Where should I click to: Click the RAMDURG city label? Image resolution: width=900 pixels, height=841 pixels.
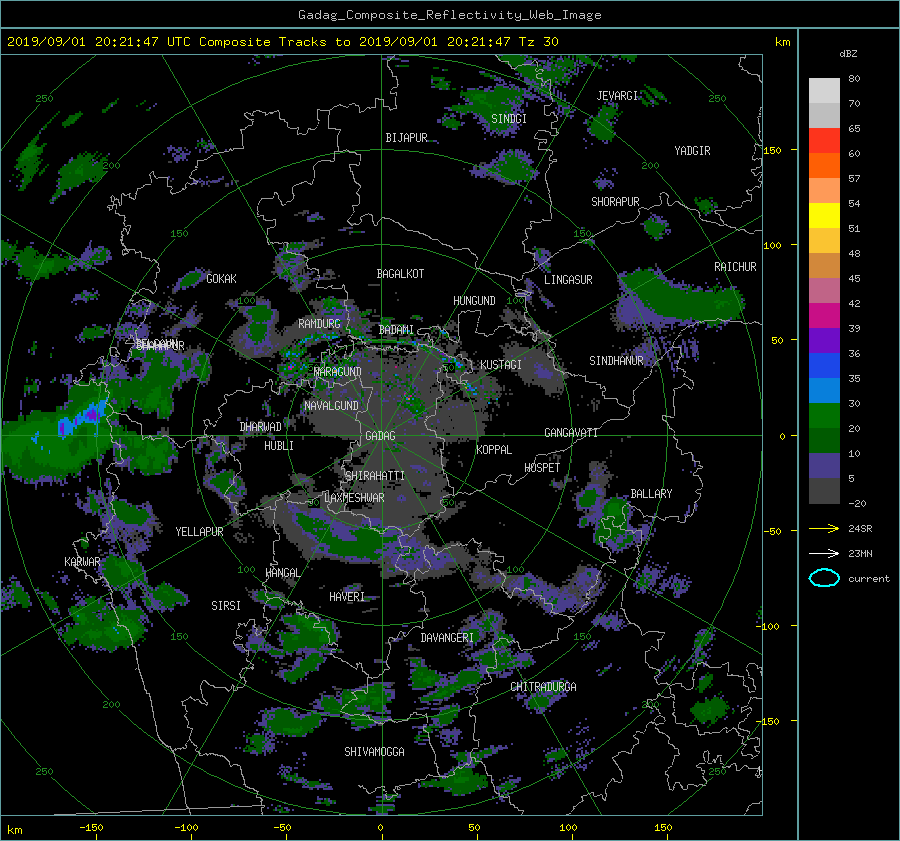(319, 324)
